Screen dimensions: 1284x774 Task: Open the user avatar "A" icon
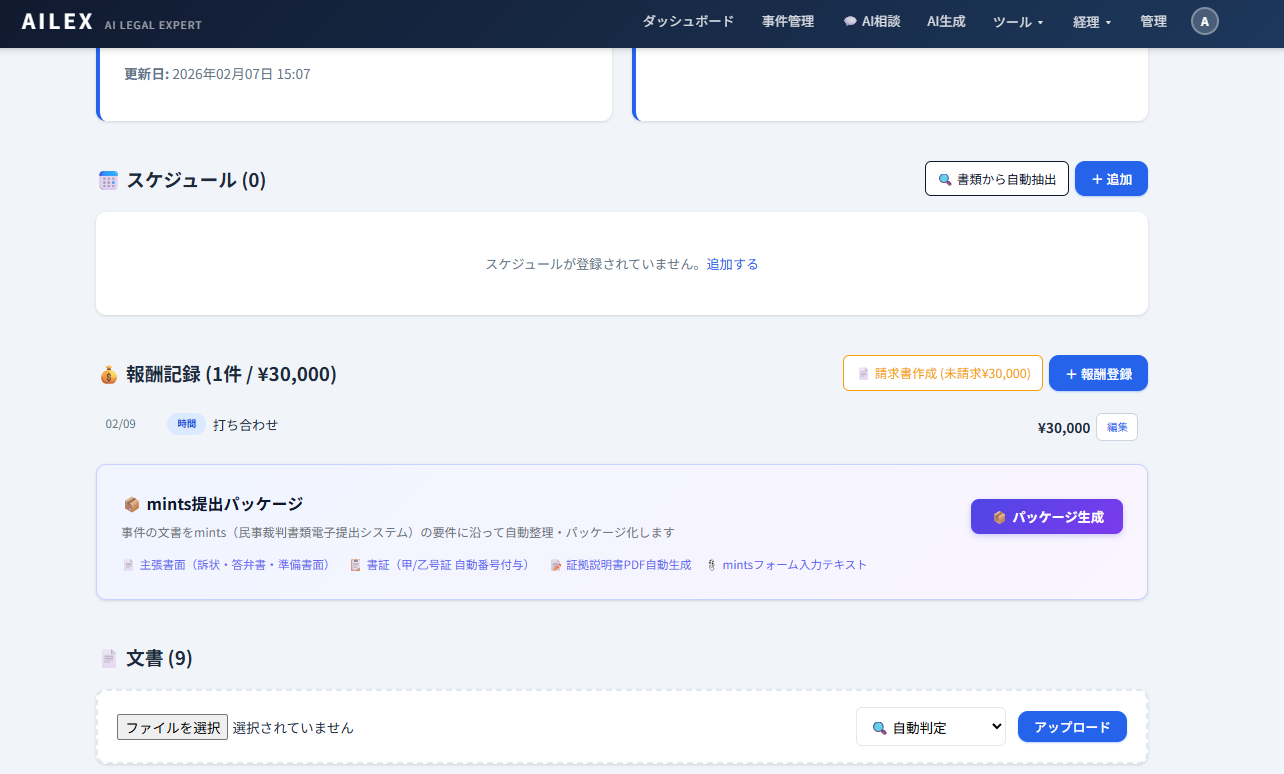1205,21
